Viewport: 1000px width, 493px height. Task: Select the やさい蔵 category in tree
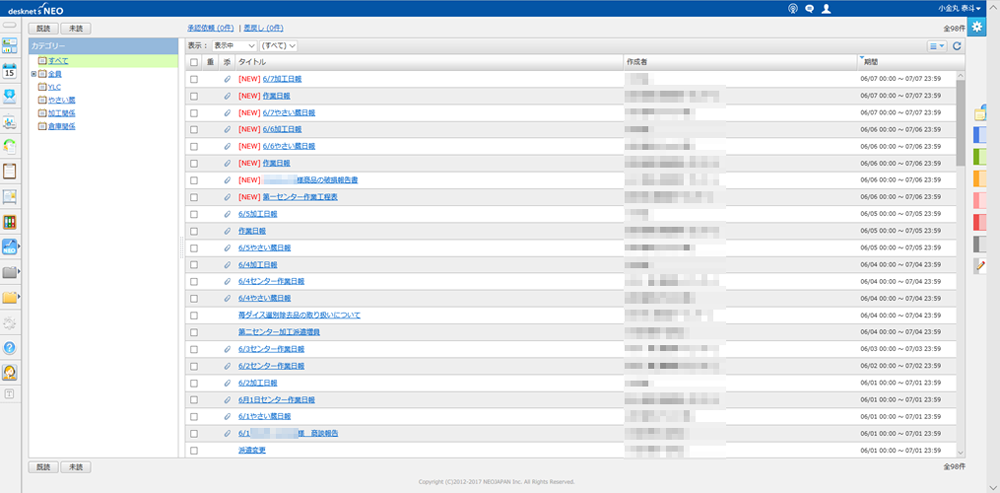click(61, 100)
